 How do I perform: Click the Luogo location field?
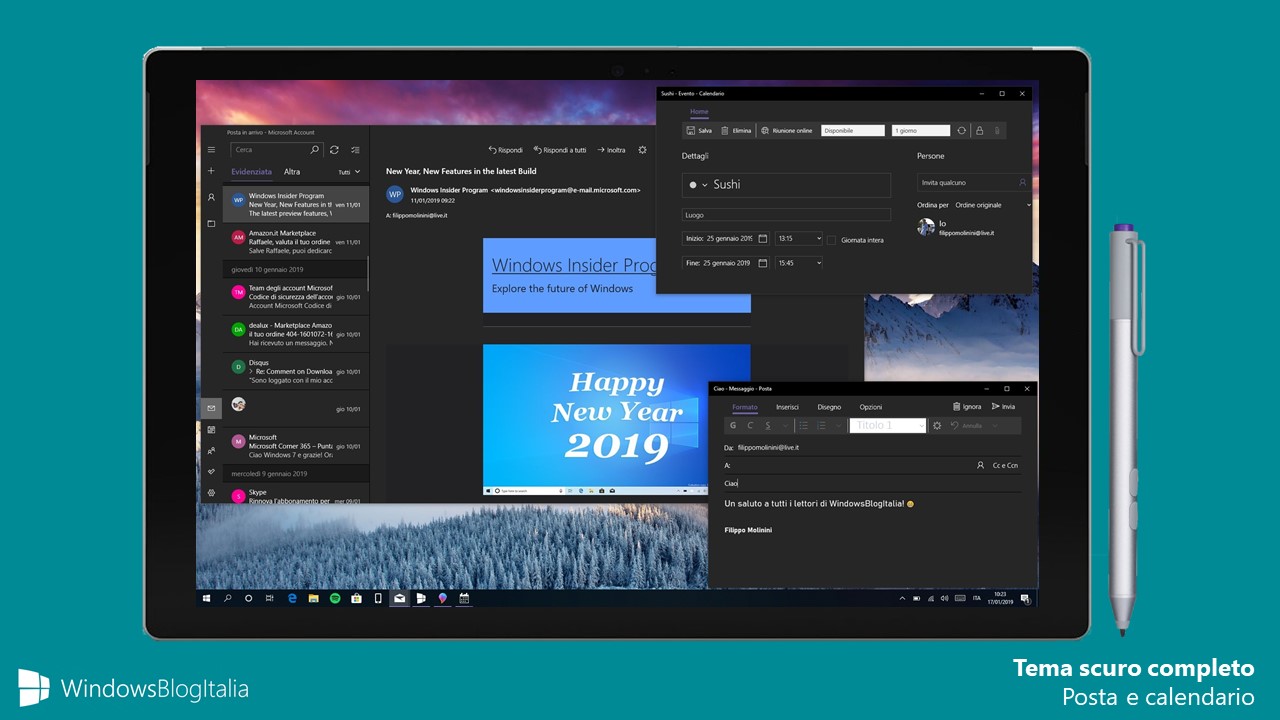786,215
